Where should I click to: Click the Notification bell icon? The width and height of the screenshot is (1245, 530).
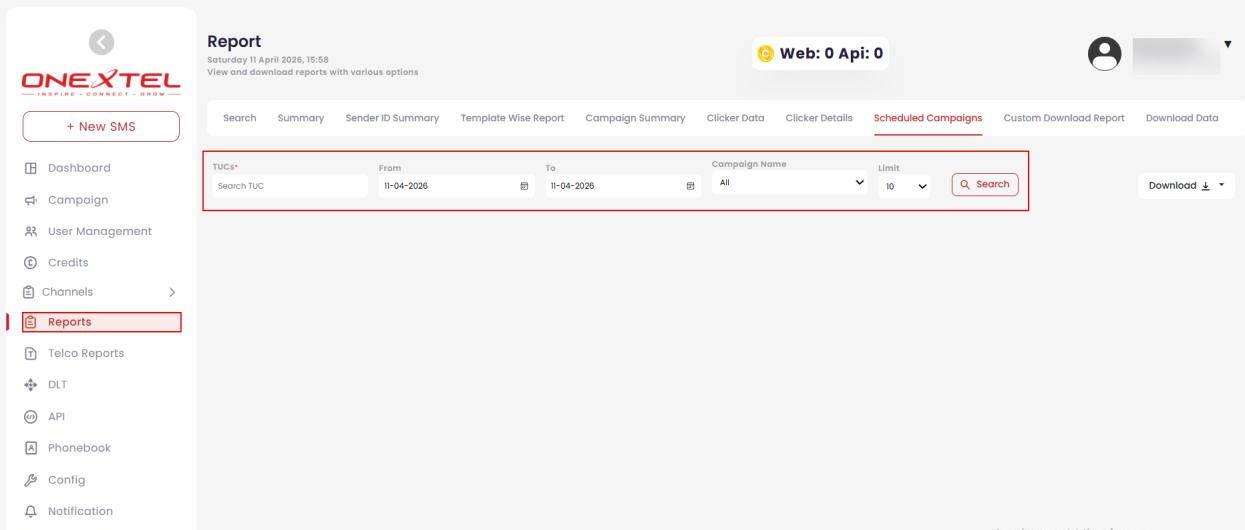31,511
